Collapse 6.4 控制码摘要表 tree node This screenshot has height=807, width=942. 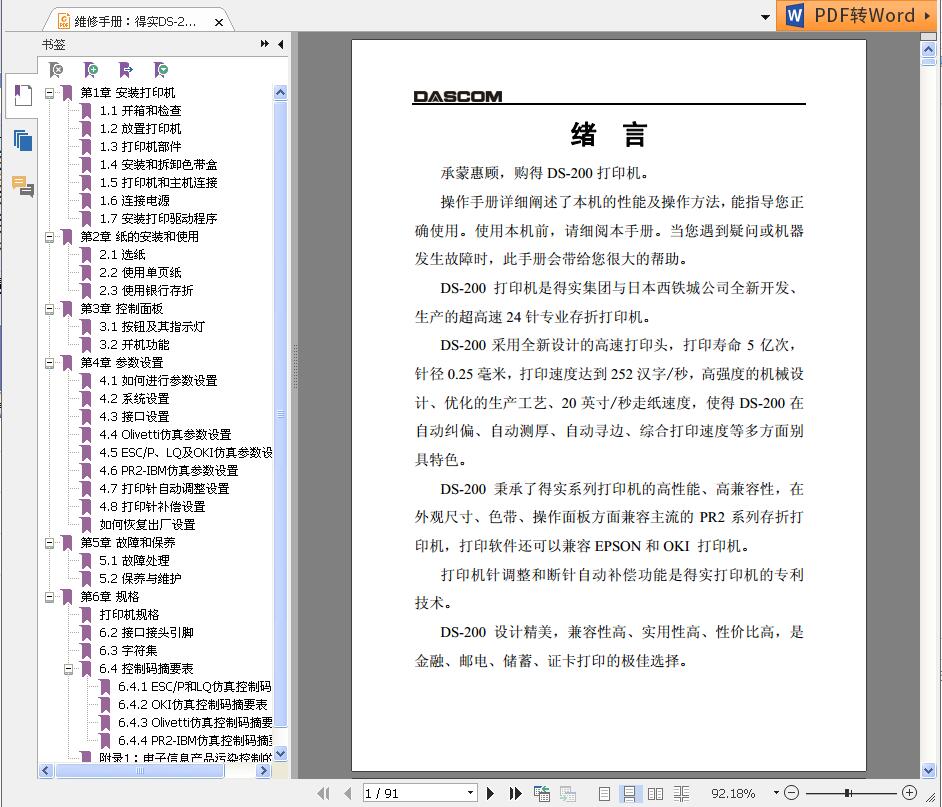68,669
